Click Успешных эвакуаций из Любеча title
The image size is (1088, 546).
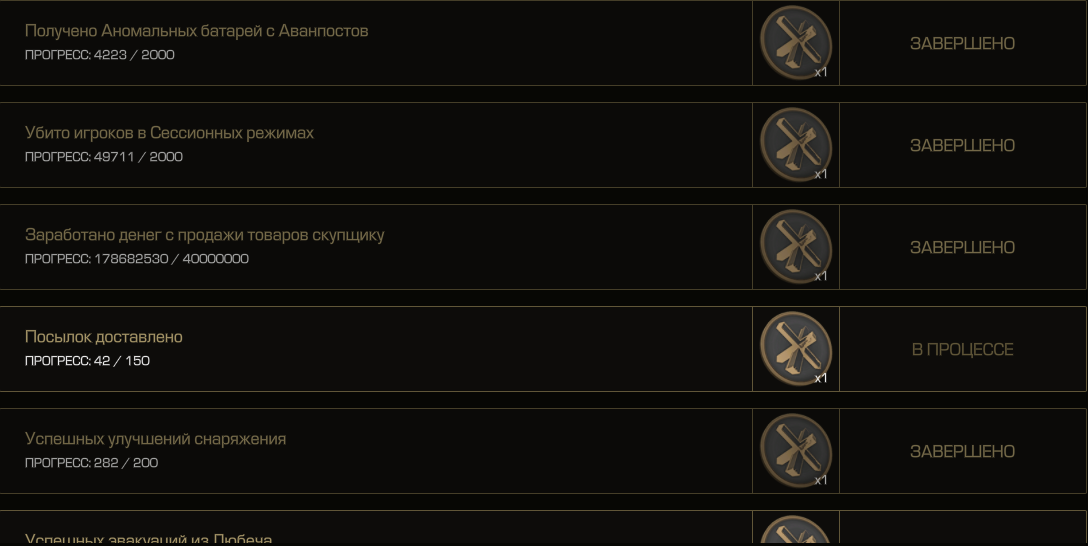click(x=148, y=538)
